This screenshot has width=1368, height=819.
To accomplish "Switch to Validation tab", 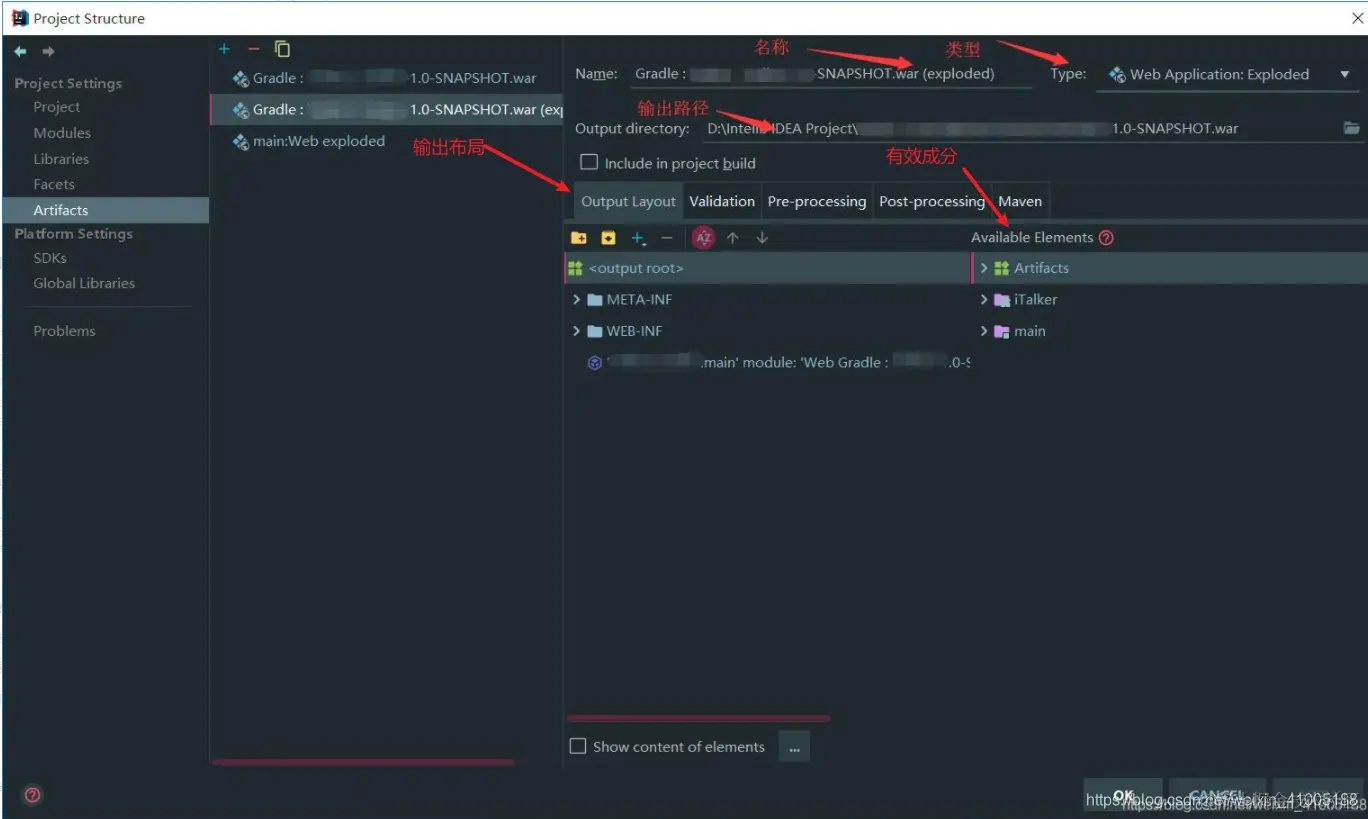I will pyautogui.click(x=722, y=201).
